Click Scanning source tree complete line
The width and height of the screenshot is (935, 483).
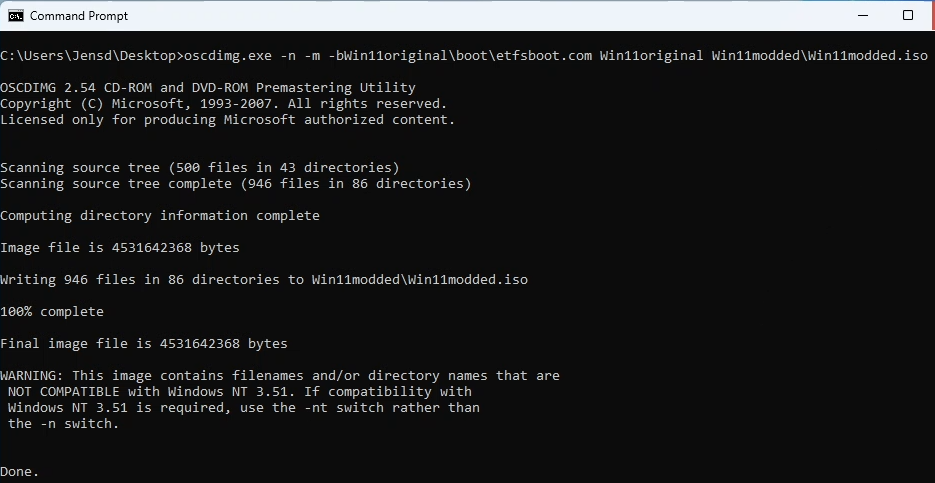click(x=236, y=184)
